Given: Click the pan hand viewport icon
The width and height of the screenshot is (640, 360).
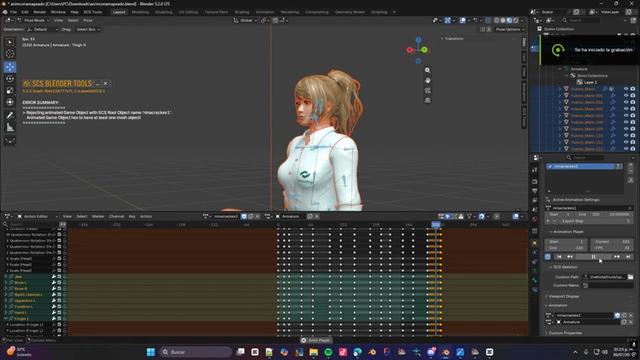Looking at the screenshot, I should click(x=427, y=80).
